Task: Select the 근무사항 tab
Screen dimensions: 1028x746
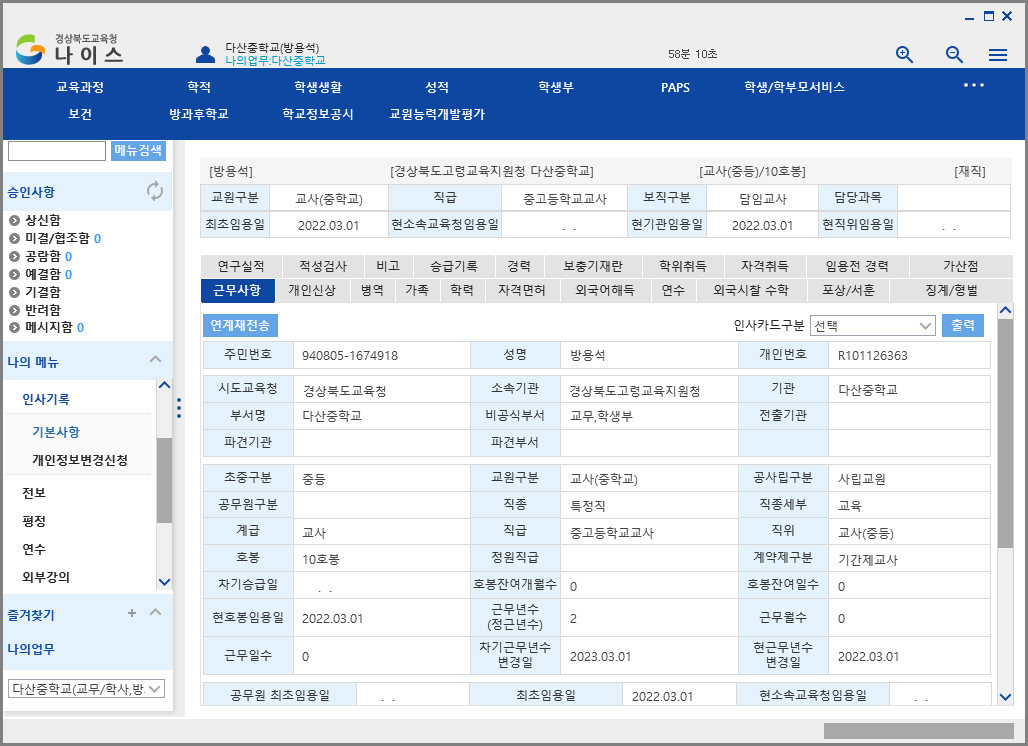Action: coord(237,290)
